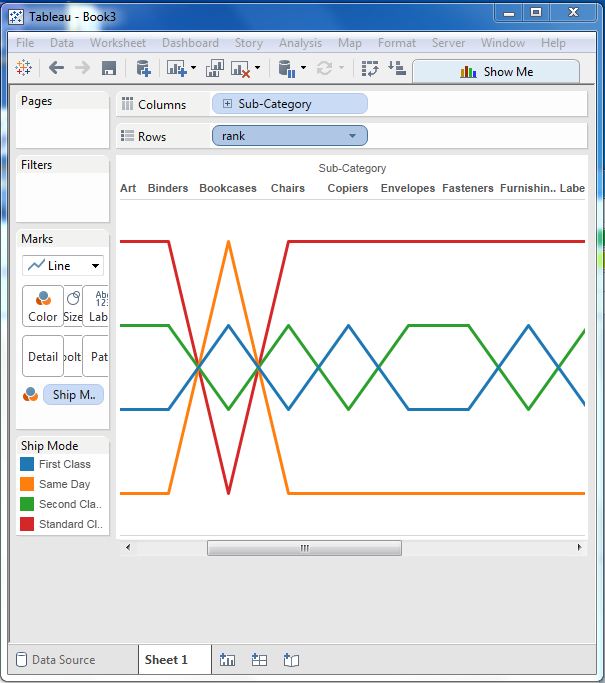Click the New Data Source icon
Image resolution: width=605 pixels, height=683 pixels.
143,68
